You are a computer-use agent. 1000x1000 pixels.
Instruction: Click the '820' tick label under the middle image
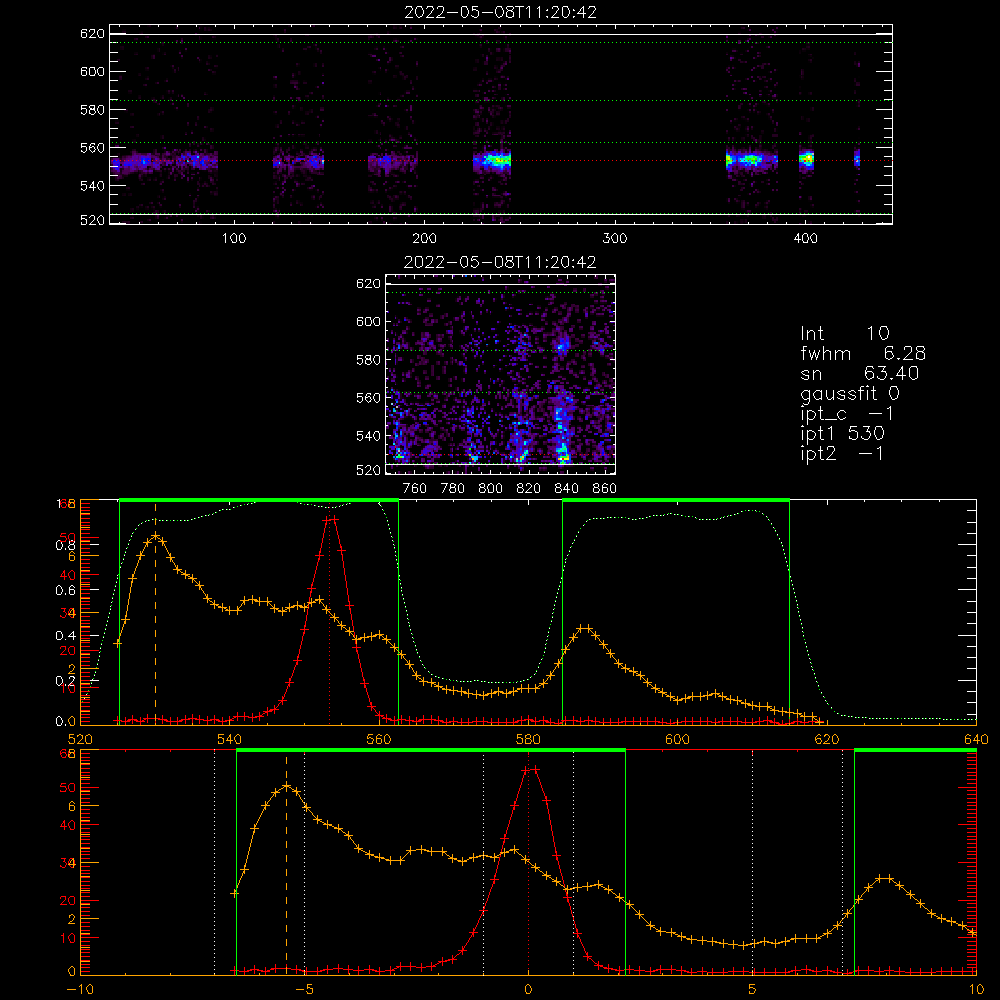(x=528, y=489)
